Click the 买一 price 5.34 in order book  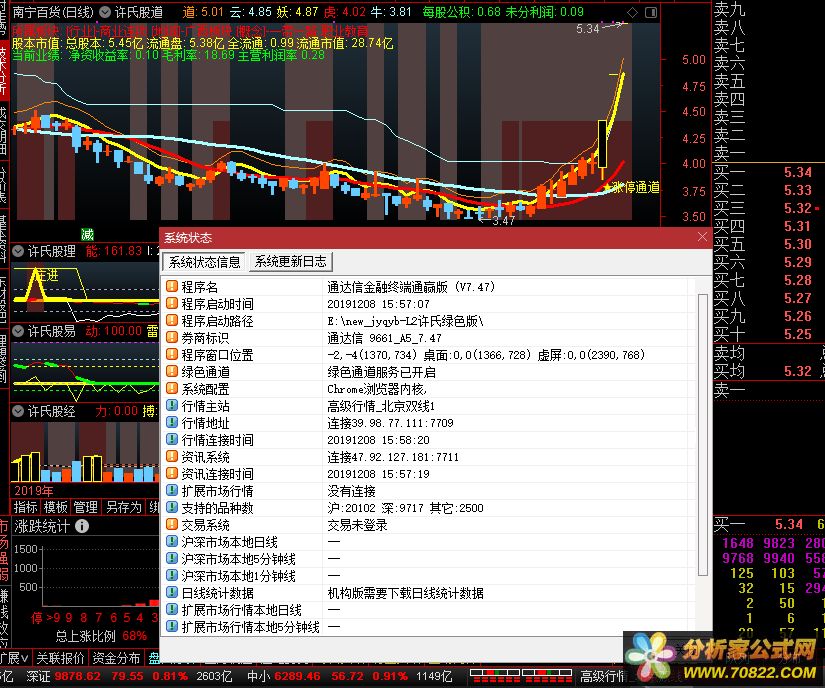pos(798,172)
